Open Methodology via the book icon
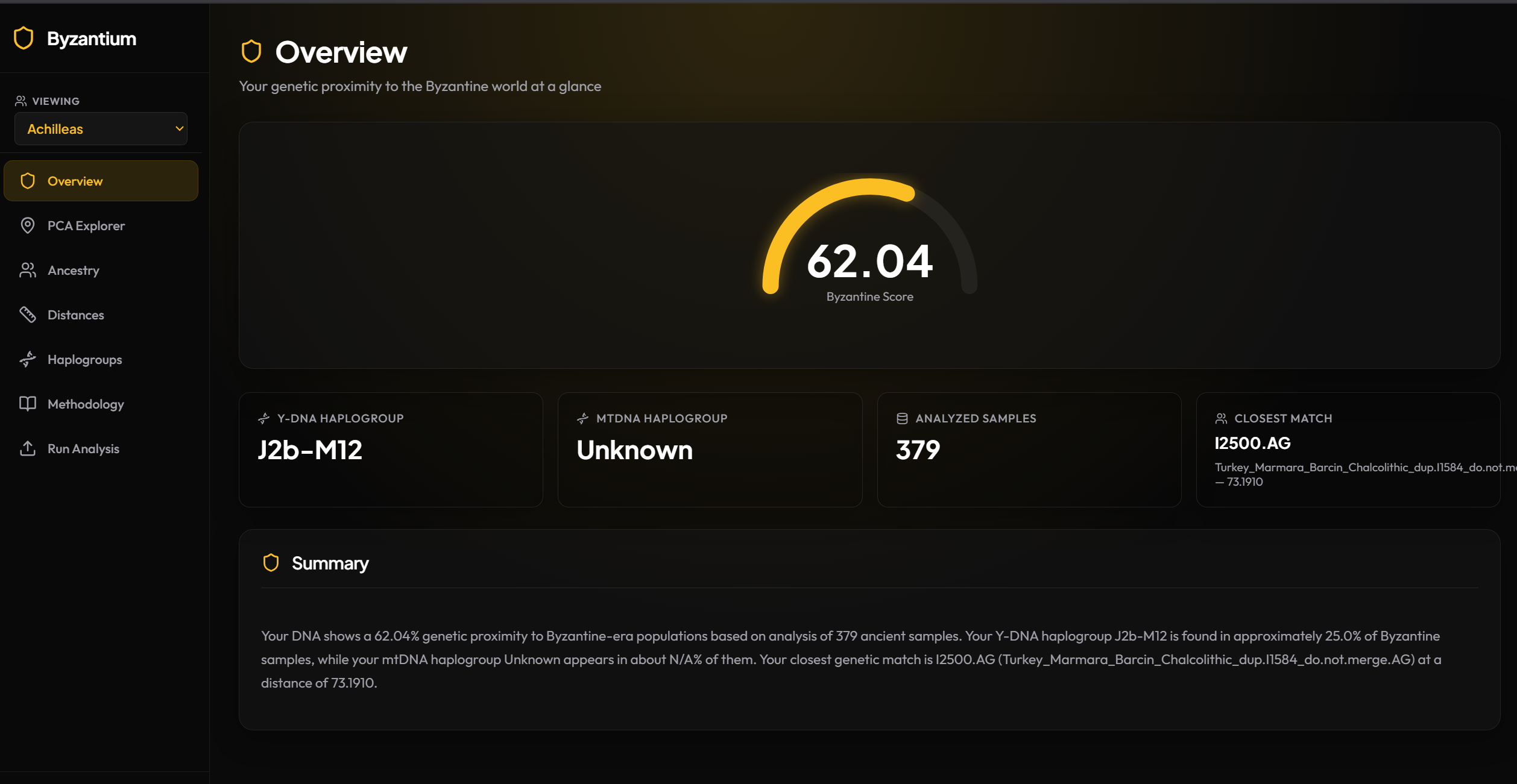This screenshot has height=784, width=1517. (27, 404)
